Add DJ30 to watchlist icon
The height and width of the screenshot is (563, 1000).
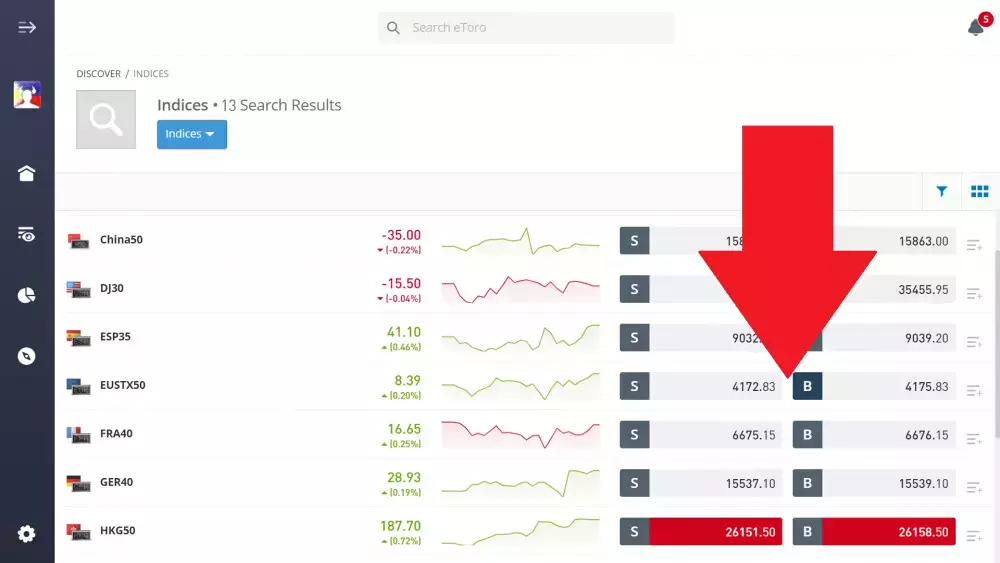tap(974, 293)
